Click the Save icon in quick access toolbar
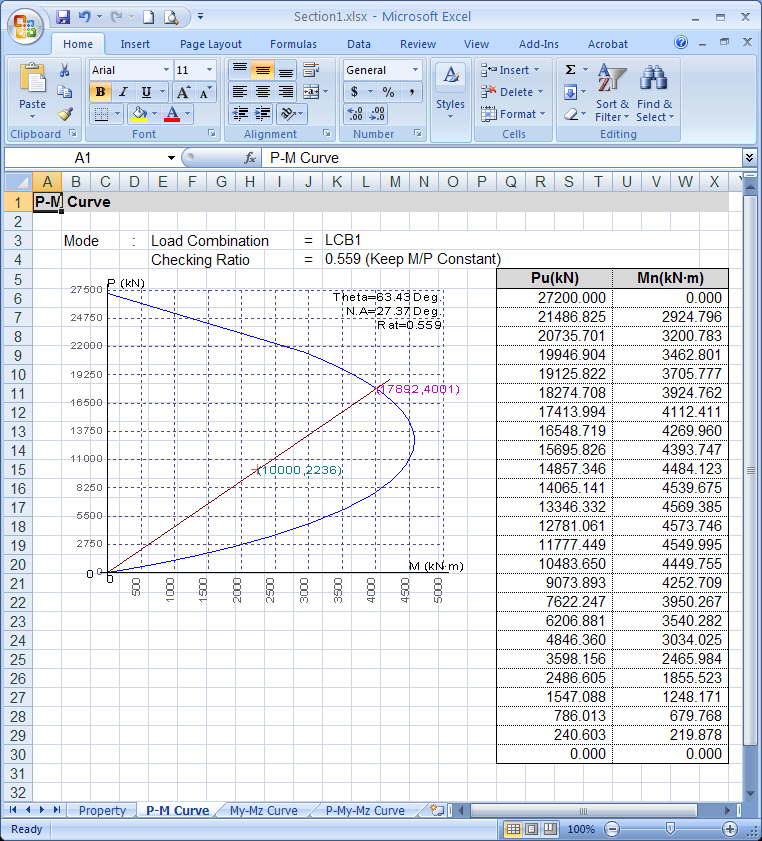 coord(63,17)
